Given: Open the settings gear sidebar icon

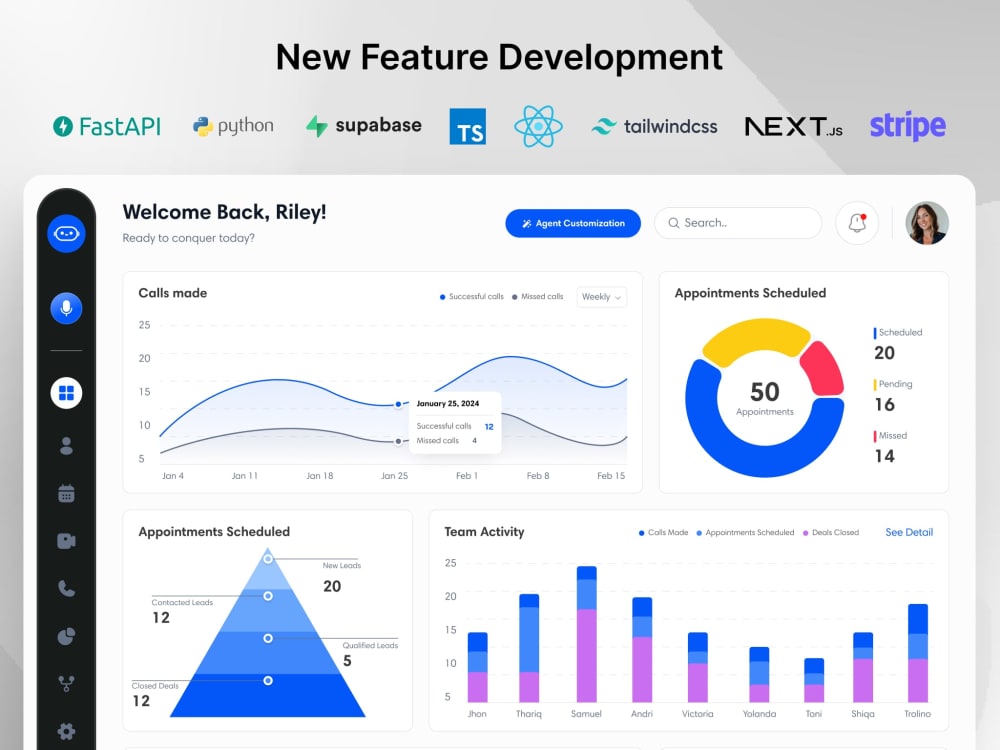Looking at the screenshot, I should coord(66,731).
